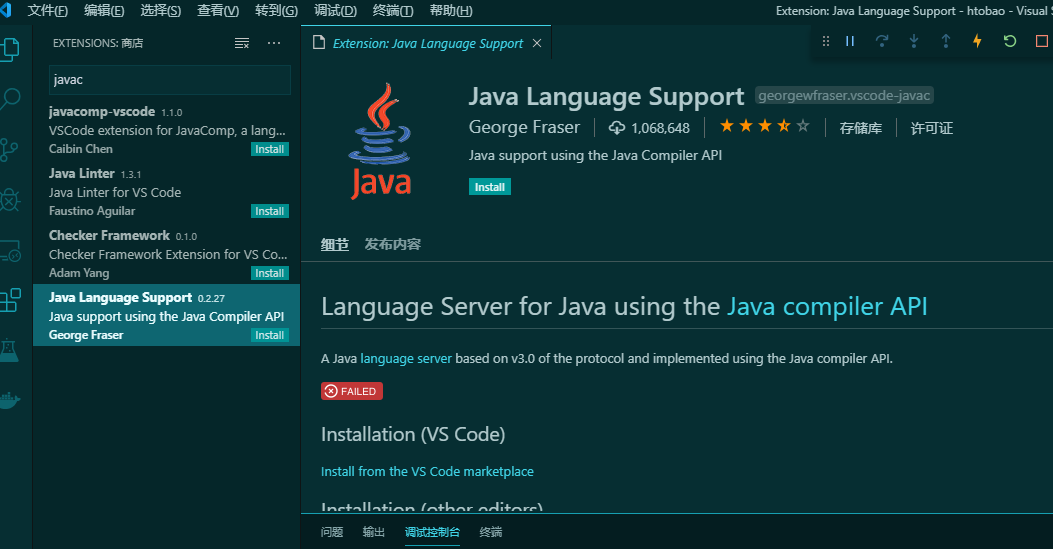The height and width of the screenshot is (549, 1053).
Task: Open the Debug view bug icon
Action: pos(9,200)
